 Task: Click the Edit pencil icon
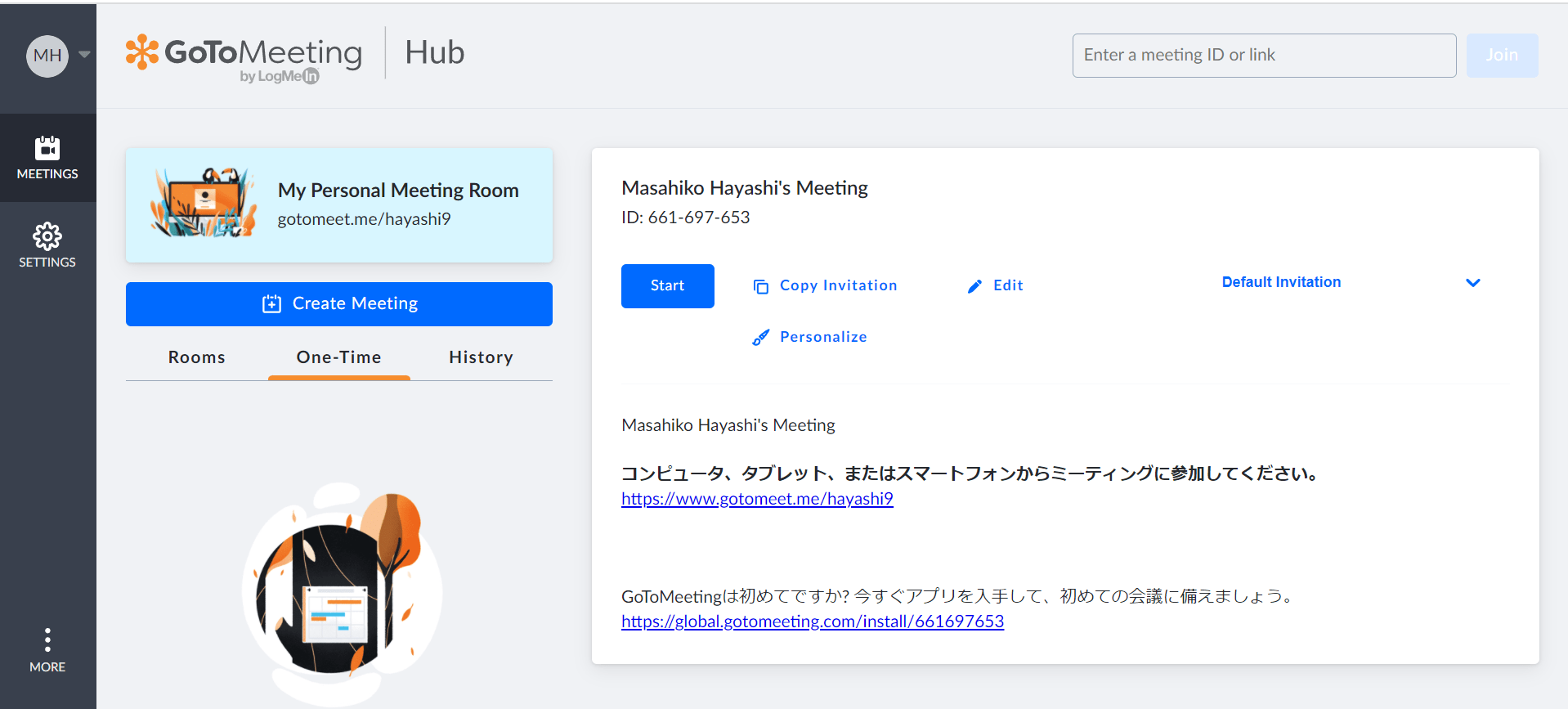974,286
